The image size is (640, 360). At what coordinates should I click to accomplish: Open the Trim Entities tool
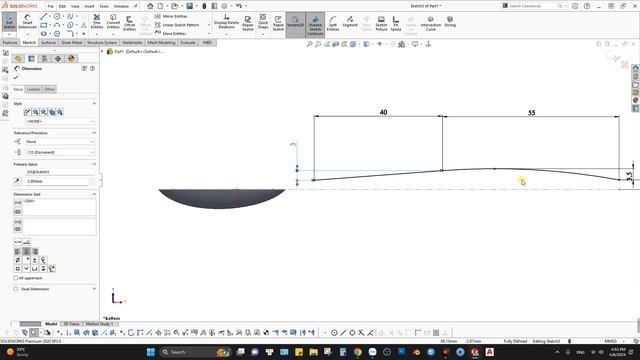click(97, 21)
